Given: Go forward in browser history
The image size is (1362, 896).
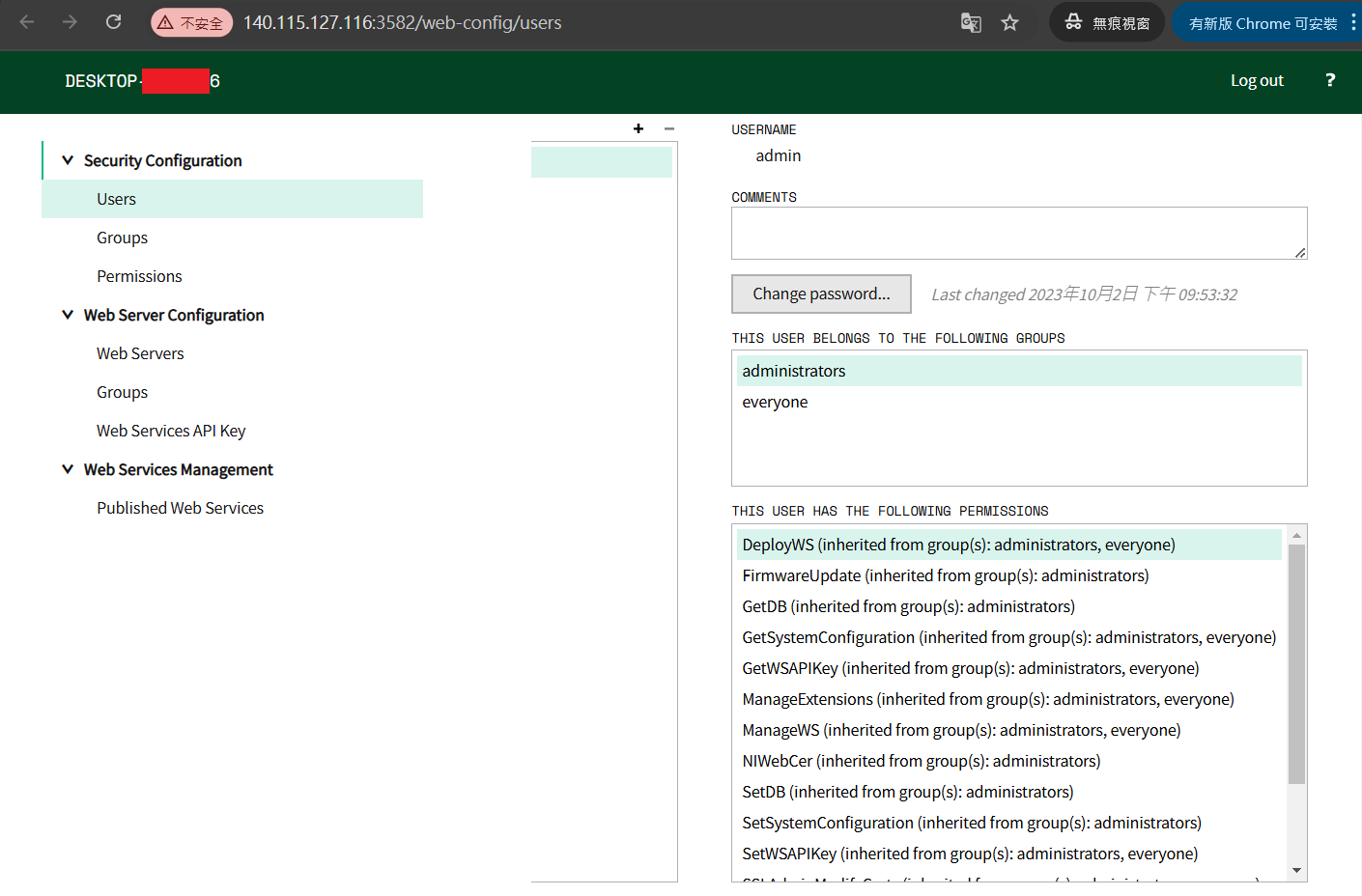Looking at the screenshot, I should point(70,22).
